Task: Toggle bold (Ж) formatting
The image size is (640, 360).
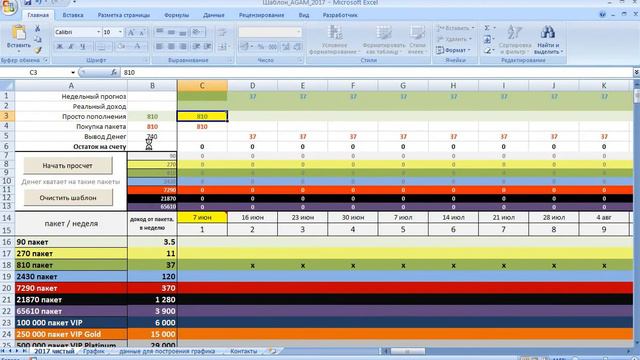Action: tap(60, 47)
